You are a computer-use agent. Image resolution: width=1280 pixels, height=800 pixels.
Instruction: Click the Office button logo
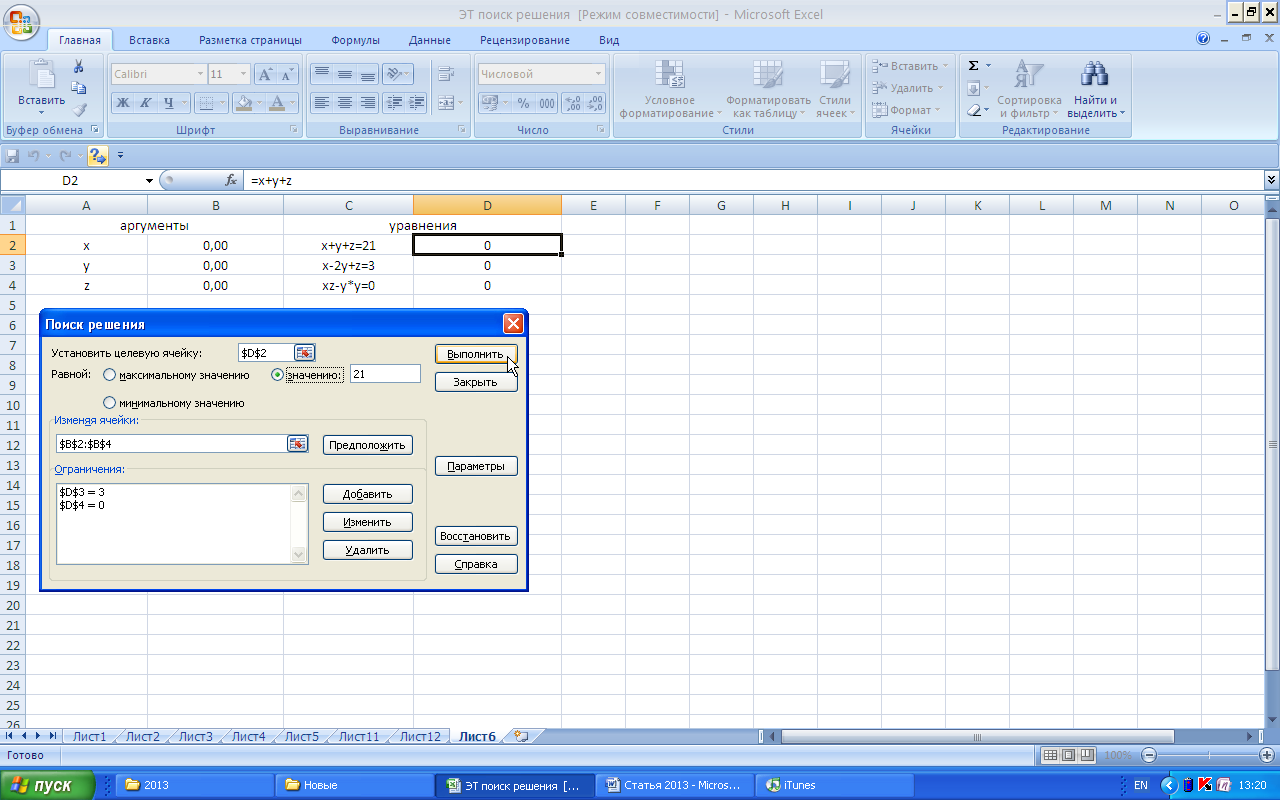click(x=20, y=20)
